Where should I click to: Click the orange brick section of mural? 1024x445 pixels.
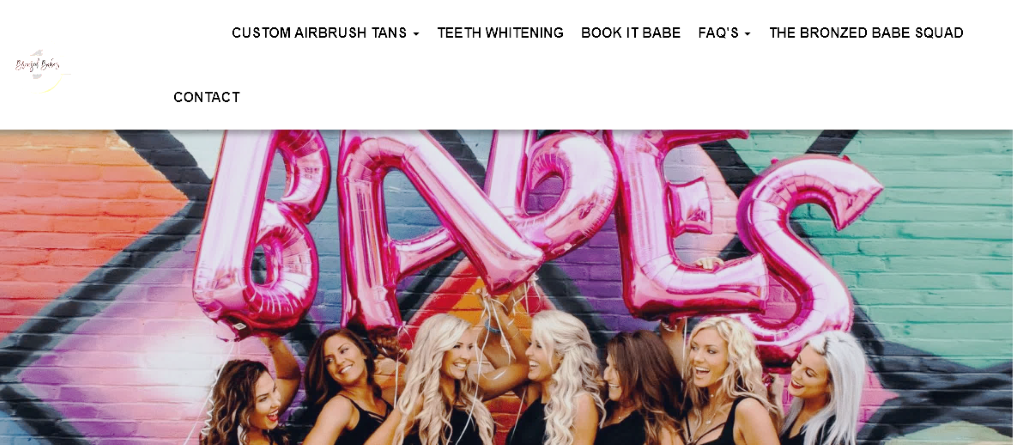click(78, 216)
